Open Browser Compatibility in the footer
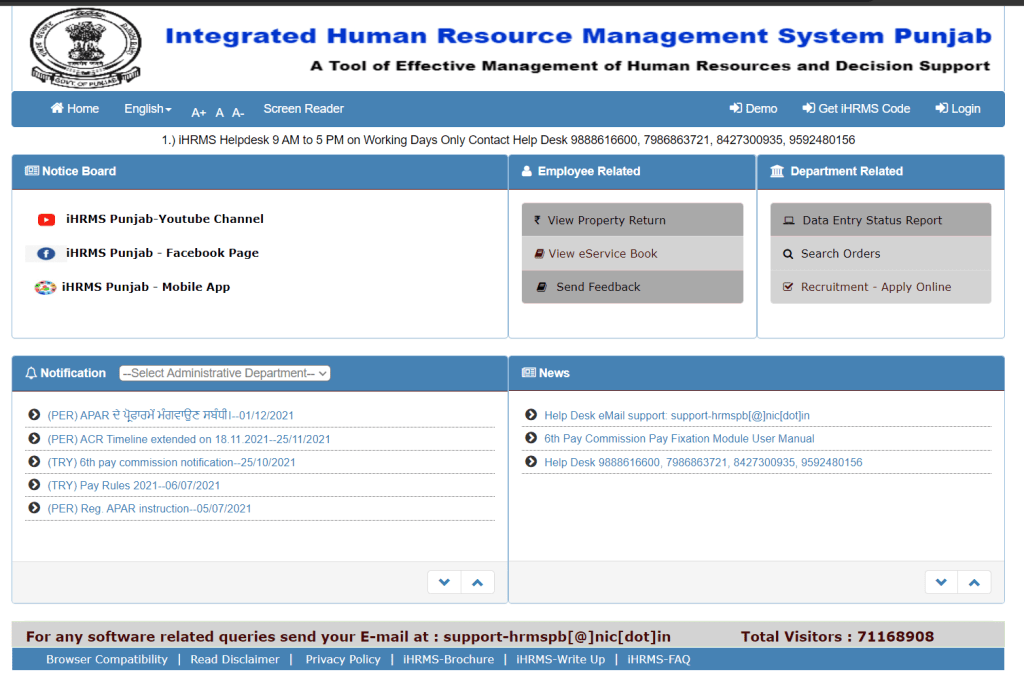 (106, 659)
